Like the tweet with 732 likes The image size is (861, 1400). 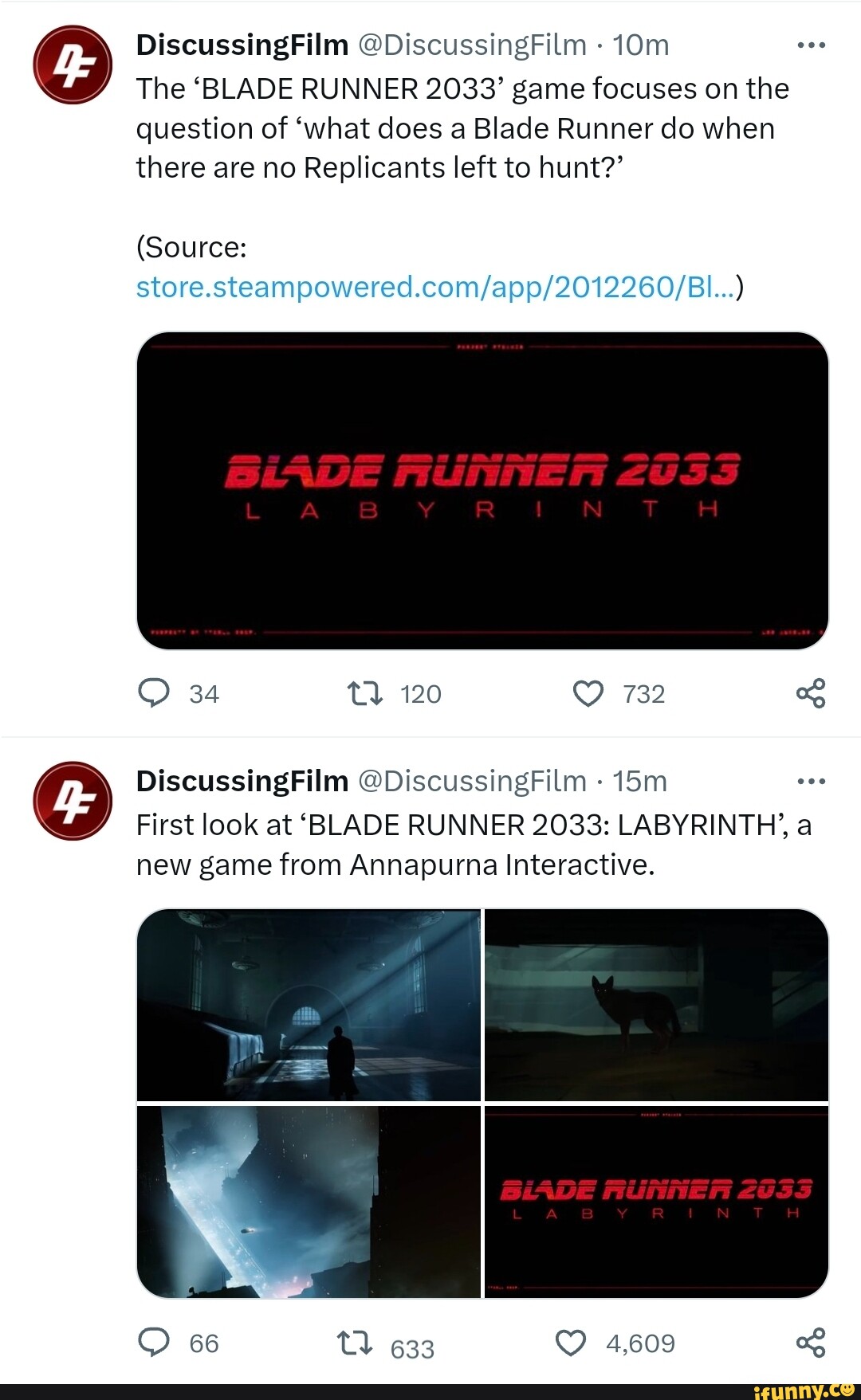588,694
